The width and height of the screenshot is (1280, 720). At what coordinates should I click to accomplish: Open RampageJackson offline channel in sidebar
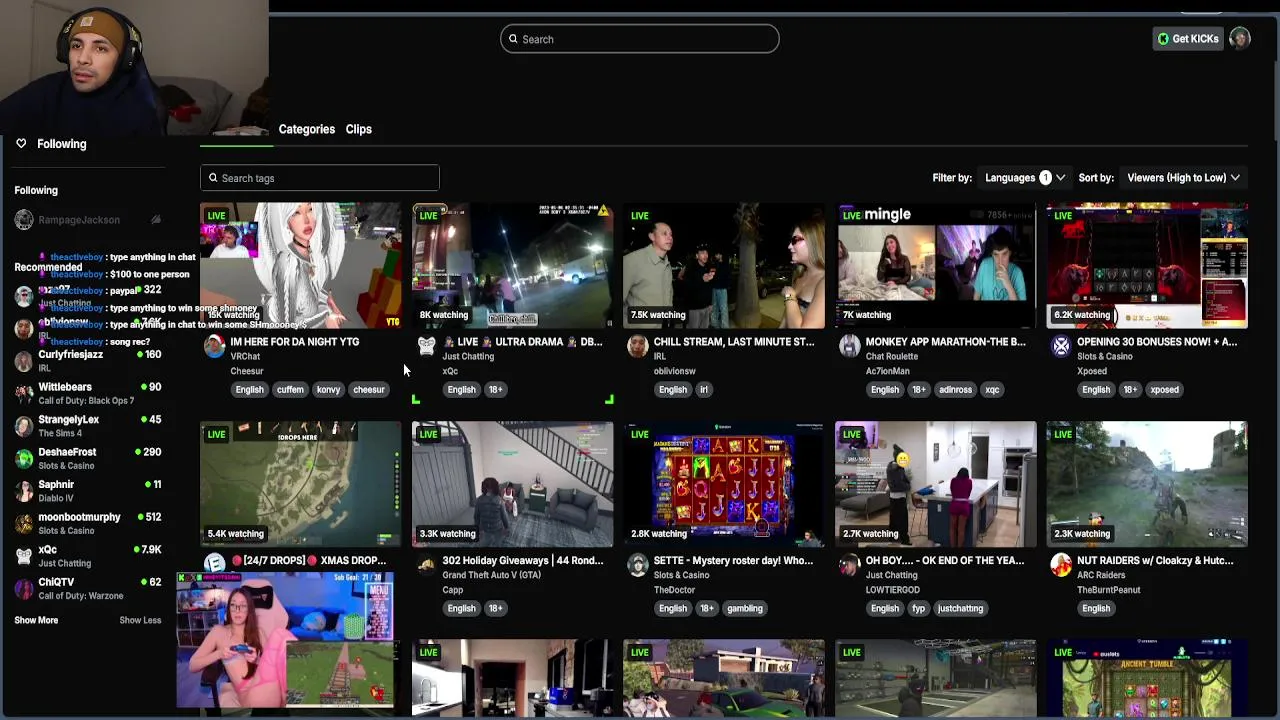point(88,220)
